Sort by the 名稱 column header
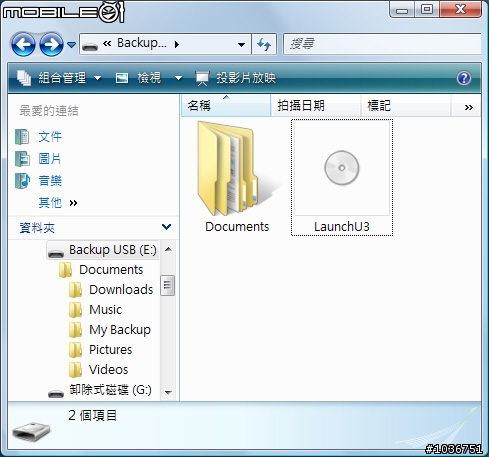 226,106
